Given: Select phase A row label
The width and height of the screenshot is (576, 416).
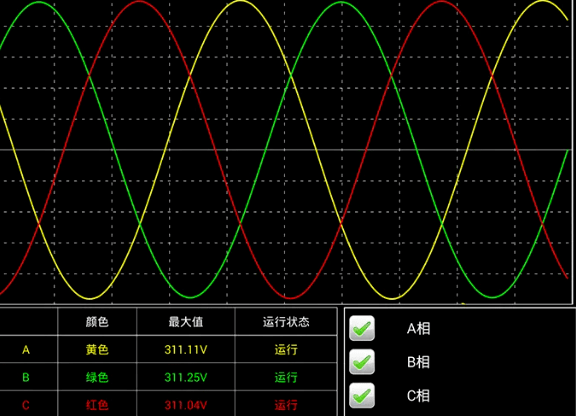Looking at the screenshot, I should [26, 349].
